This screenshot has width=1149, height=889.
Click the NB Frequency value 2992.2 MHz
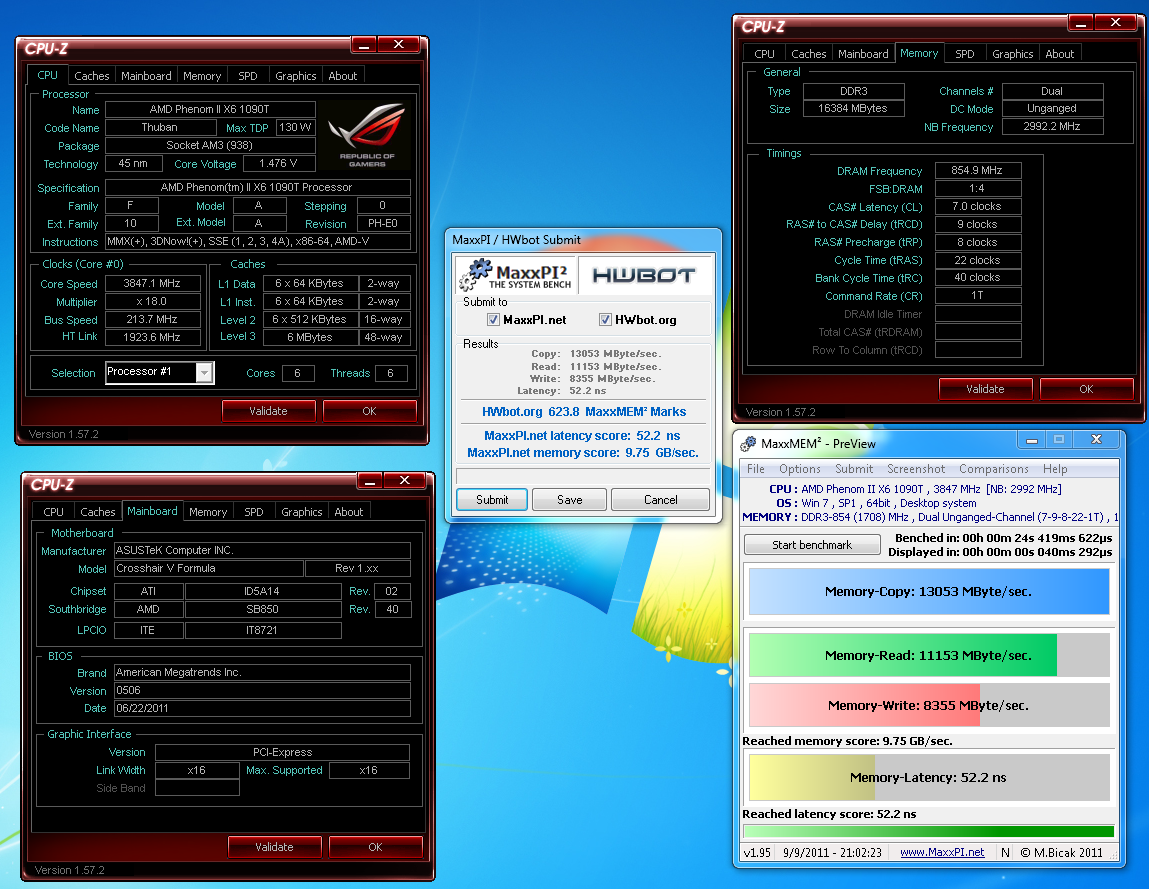coord(1052,126)
